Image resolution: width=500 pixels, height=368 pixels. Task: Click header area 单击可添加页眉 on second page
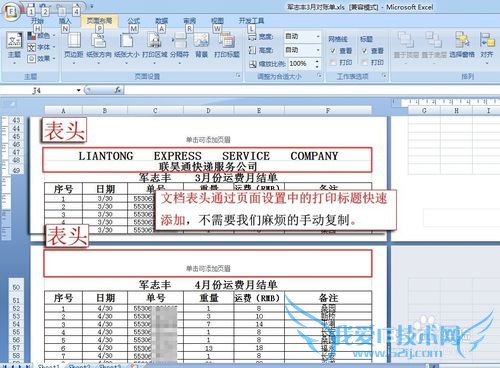pyautogui.click(x=208, y=268)
